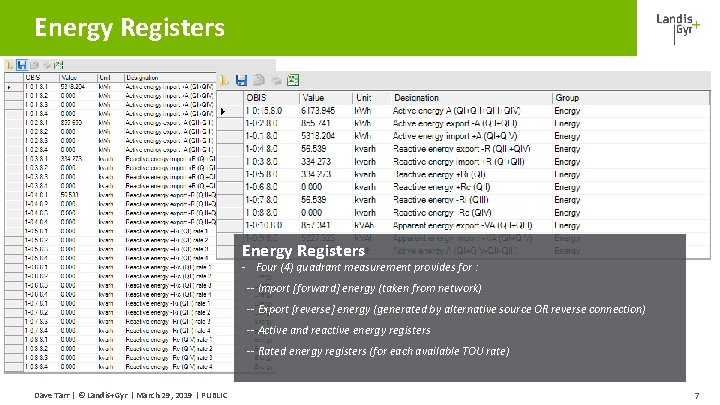The height and width of the screenshot is (405, 720).
Task: Click 'Reactive energy -Rc (QIV) rate 4' in the left table
Action: (x=169, y=367)
